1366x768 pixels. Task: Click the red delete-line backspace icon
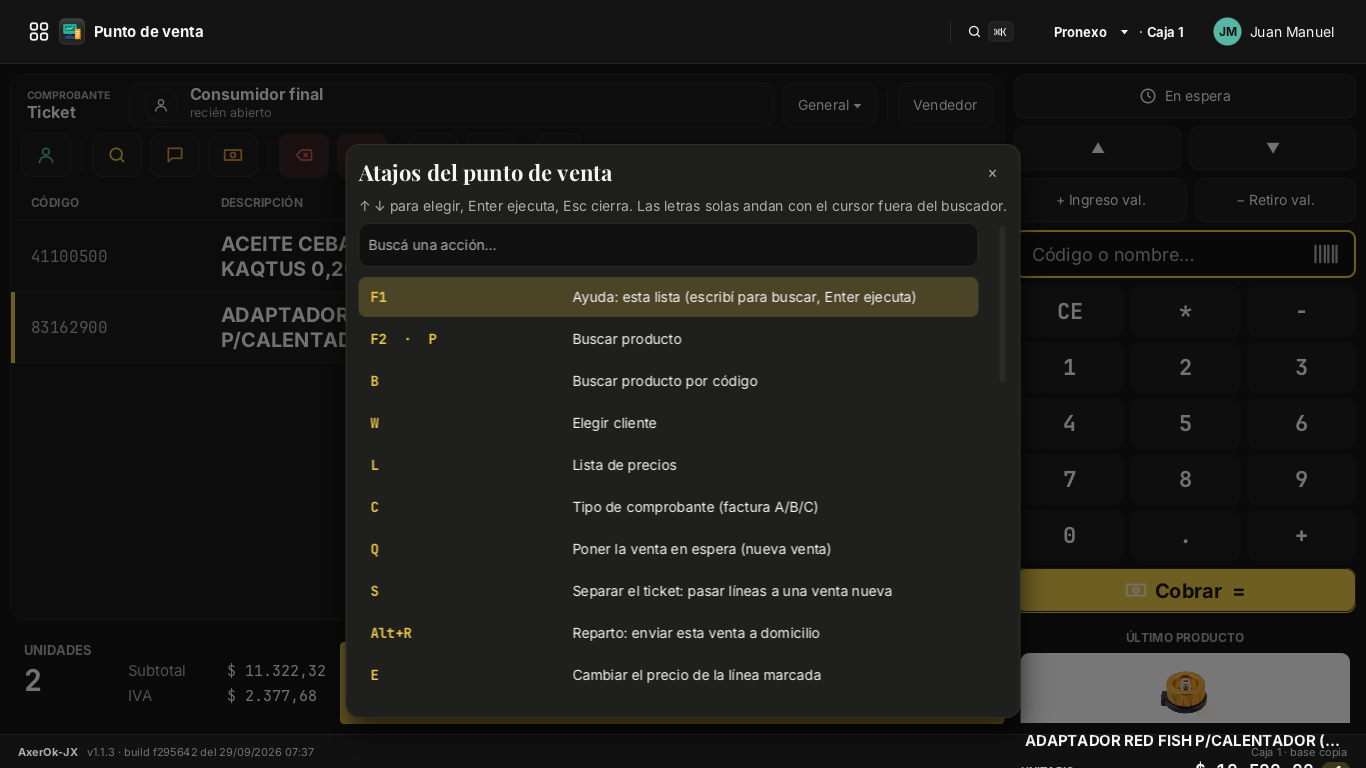304,155
